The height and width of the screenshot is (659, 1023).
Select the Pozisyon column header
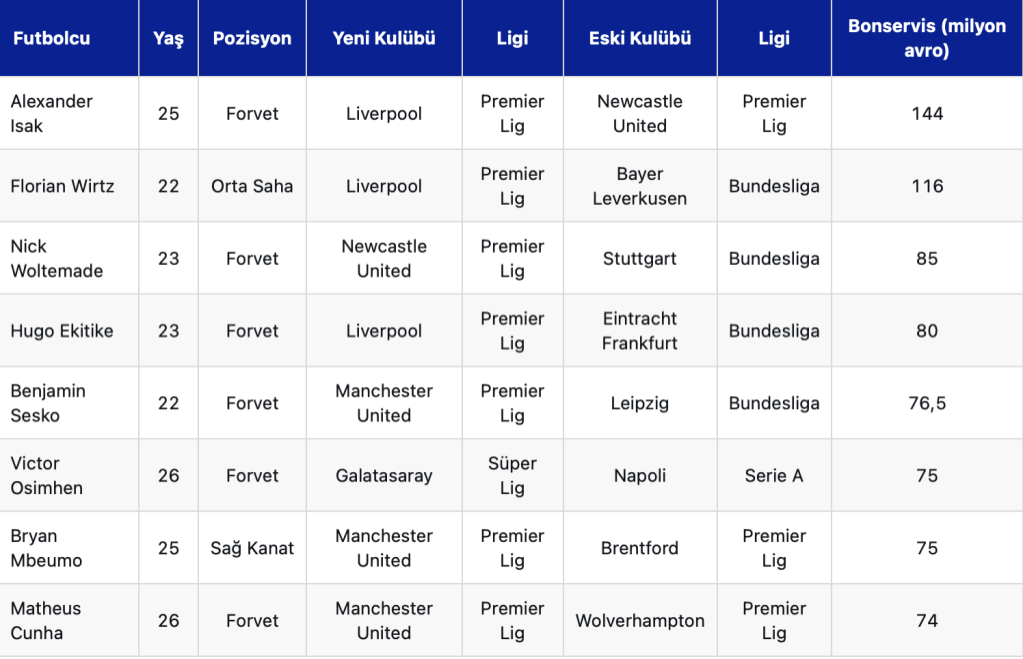252,39
